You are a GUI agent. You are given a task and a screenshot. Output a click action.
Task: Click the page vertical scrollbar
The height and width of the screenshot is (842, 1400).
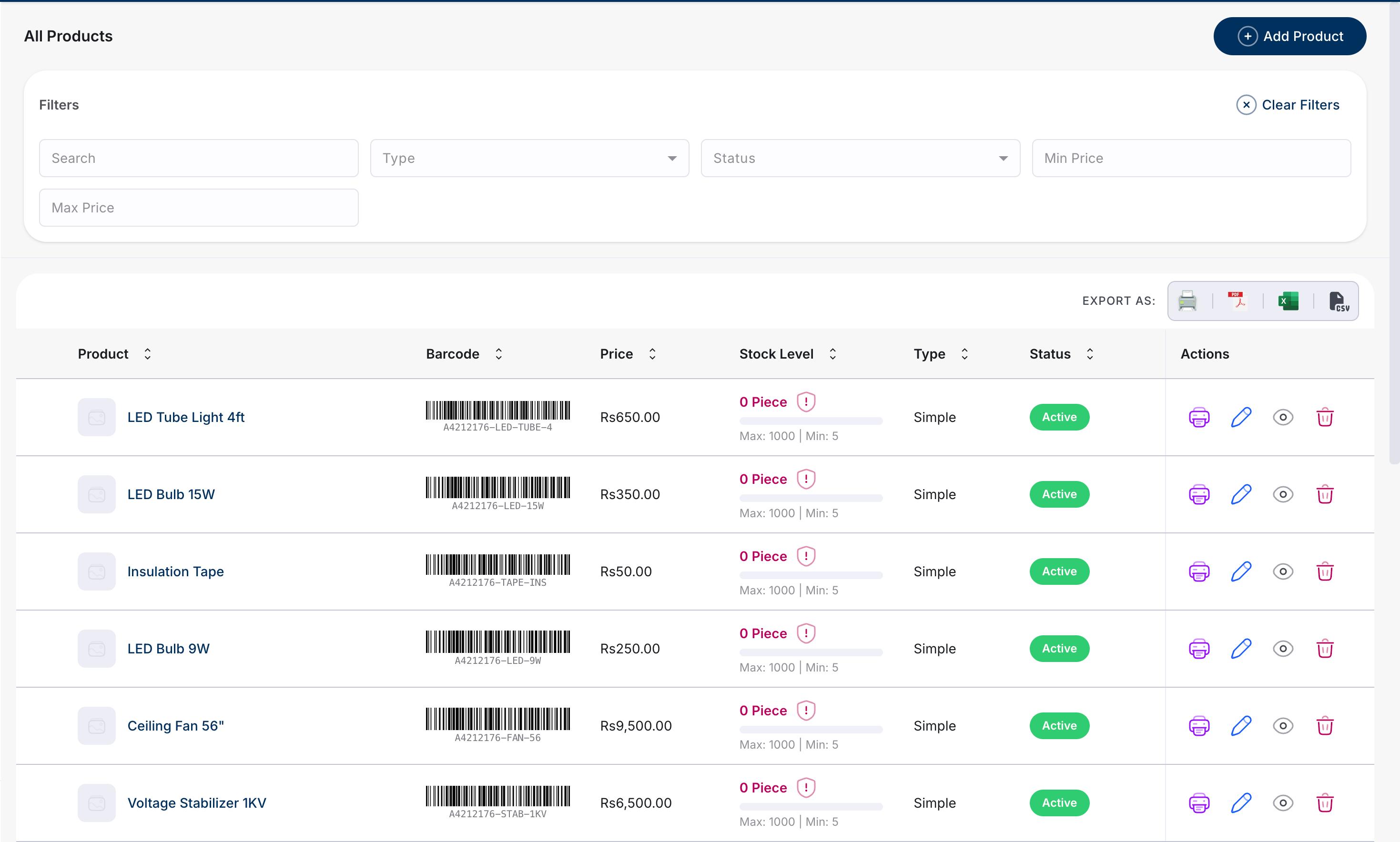click(1394, 232)
